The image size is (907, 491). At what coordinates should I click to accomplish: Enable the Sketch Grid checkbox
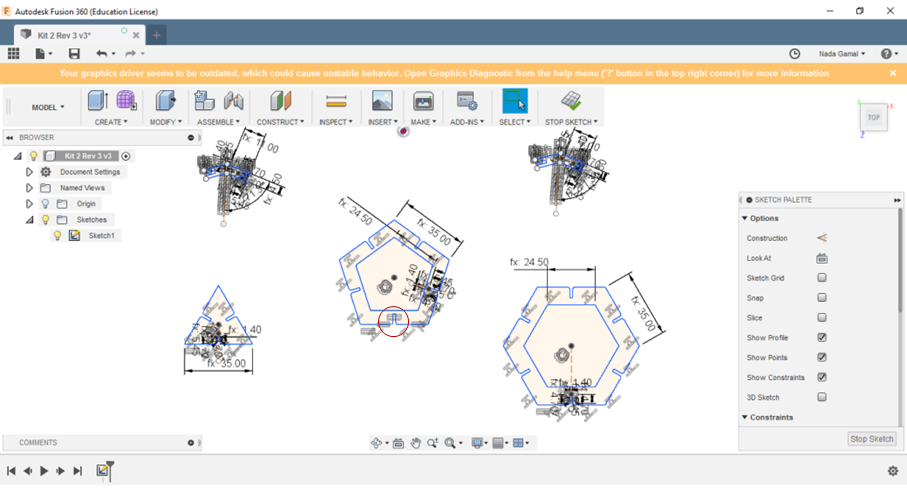pos(822,278)
